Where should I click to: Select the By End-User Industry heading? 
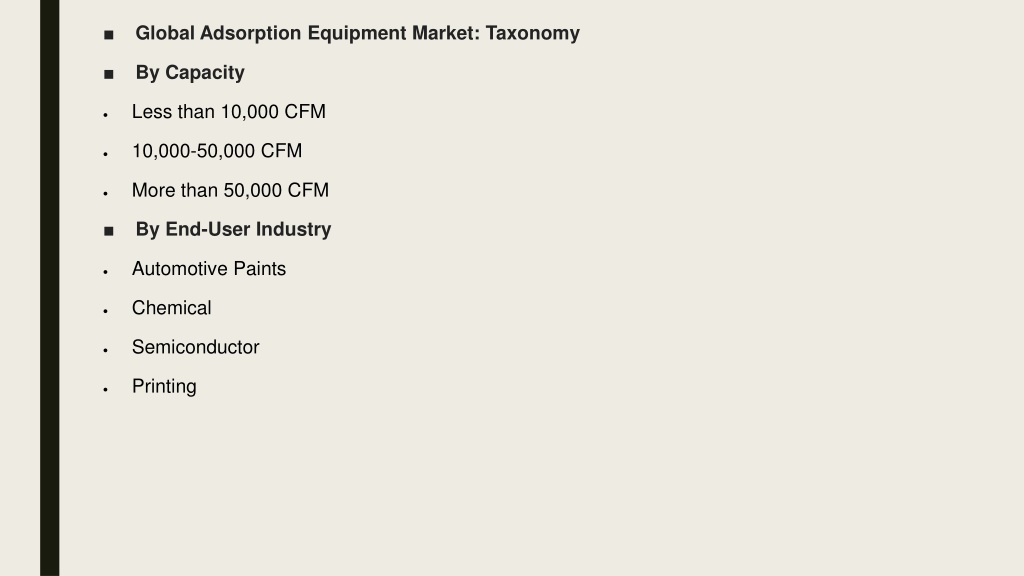pos(233,229)
